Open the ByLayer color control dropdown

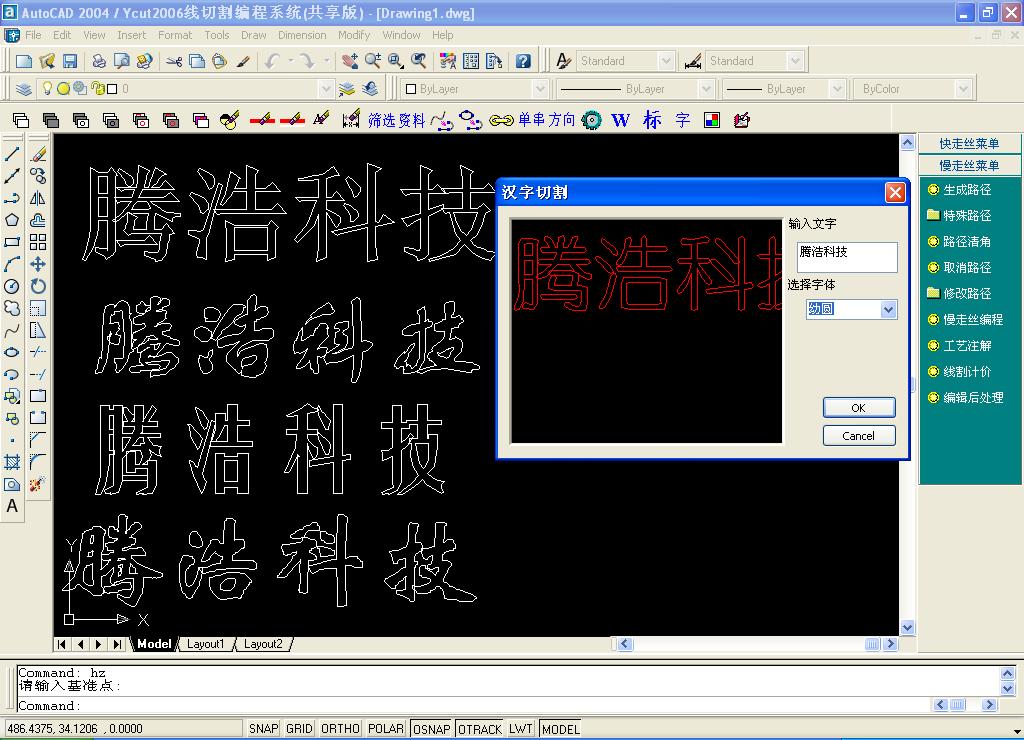[539, 89]
